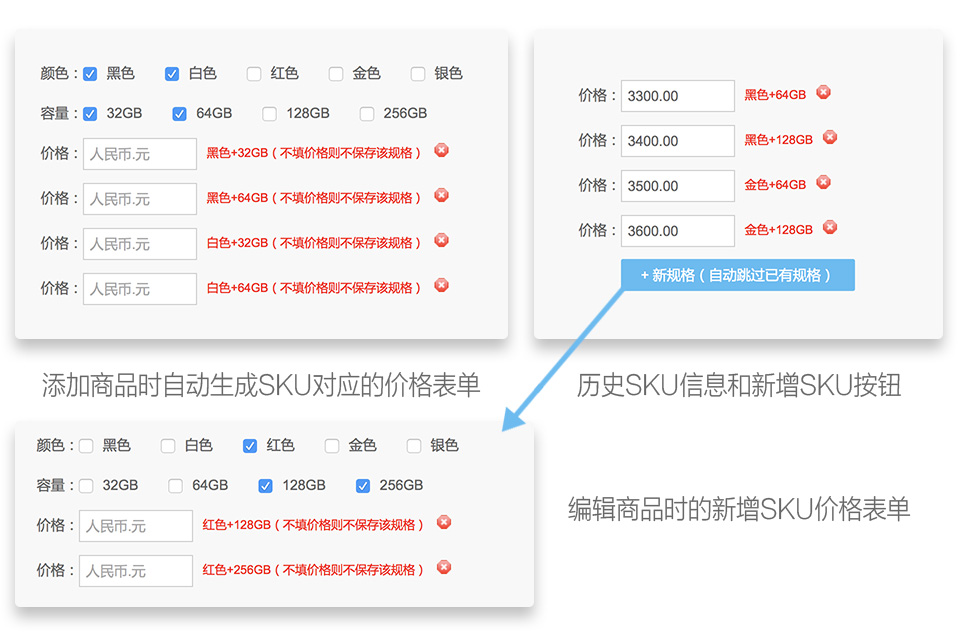Remove the 金色+128GB historical SKU
This screenshot has width=960, height=640.
(830, 227)
